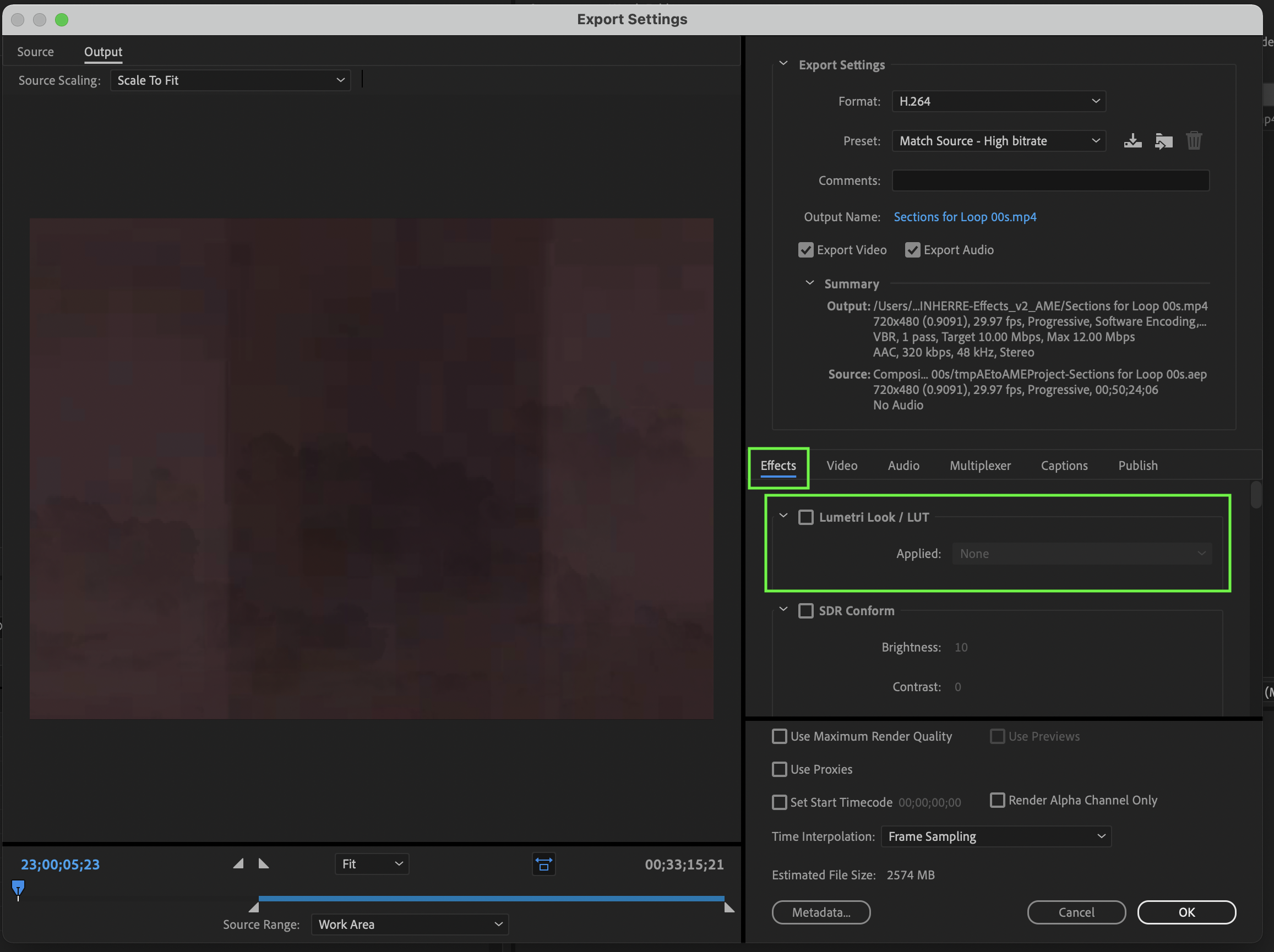Open the Applied LUT dropdown set to None

click(x=1082, y=553)
